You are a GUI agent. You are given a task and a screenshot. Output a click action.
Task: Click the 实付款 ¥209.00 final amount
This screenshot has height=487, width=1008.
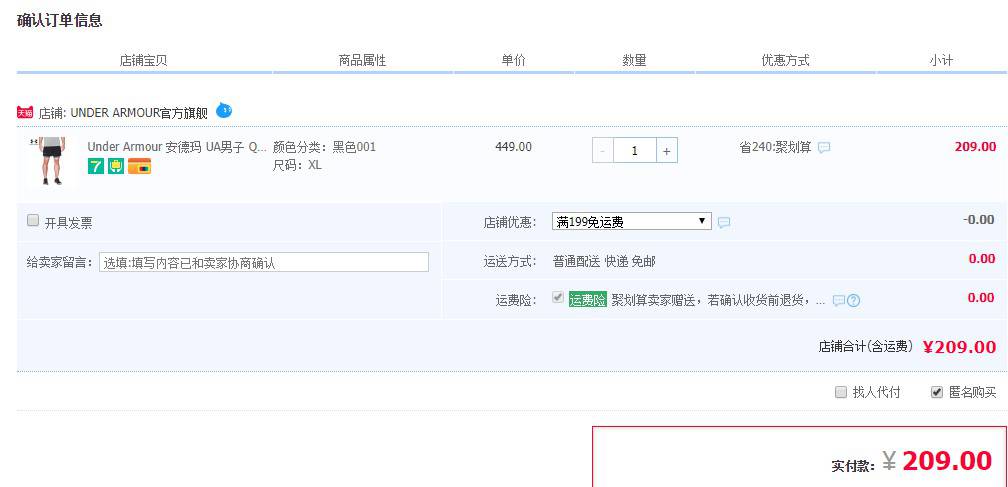pyautogui.click(x=912, y=461)
